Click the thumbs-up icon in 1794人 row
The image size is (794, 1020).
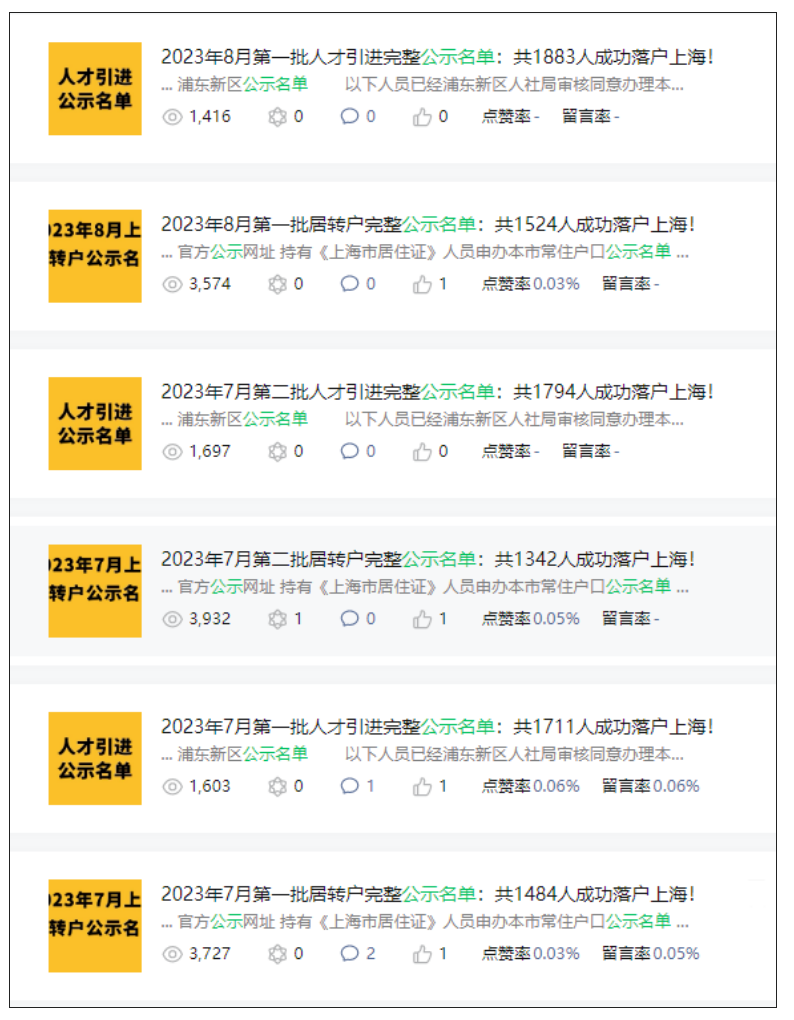(x=422, y=451)
